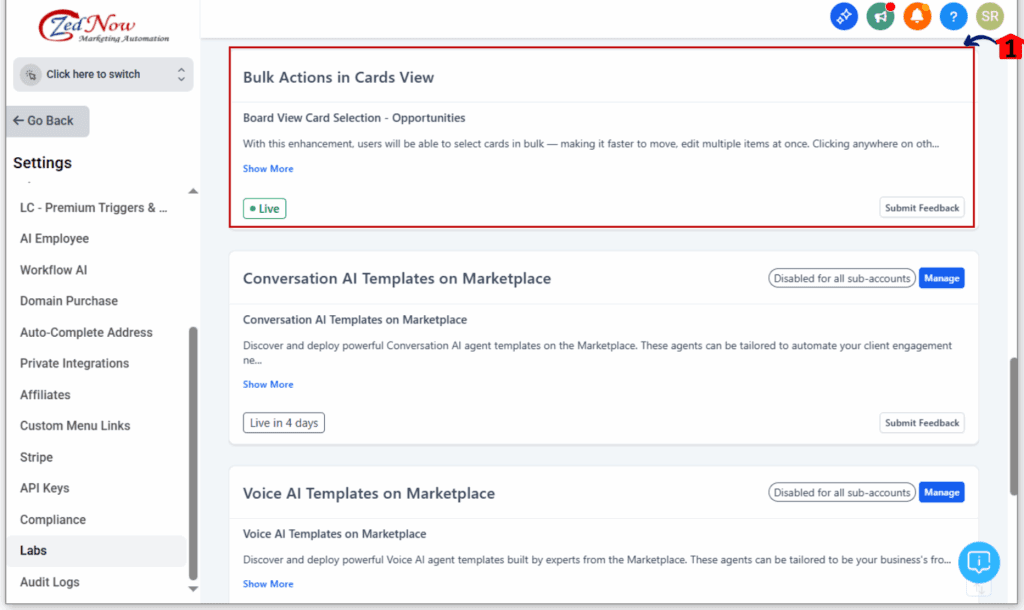This screenshot has height=610, width=1024.
Task: Open the "Click here to switch" account dropdown
Action: coord(103,74)
